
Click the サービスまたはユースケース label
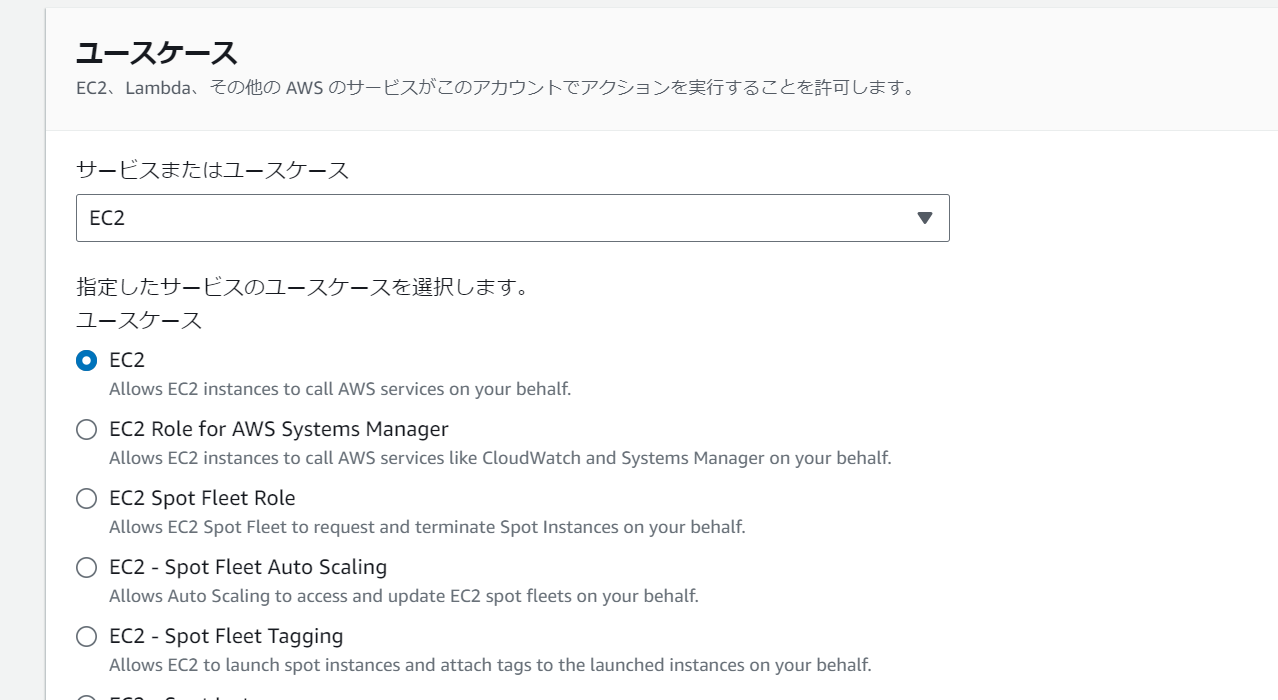pos(213,170)
